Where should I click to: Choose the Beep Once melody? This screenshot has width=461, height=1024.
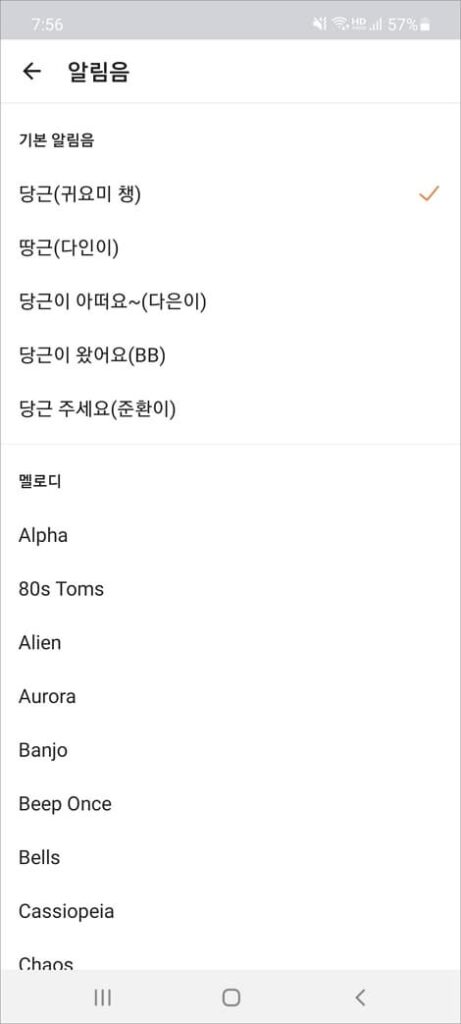[x=230, y=803]
